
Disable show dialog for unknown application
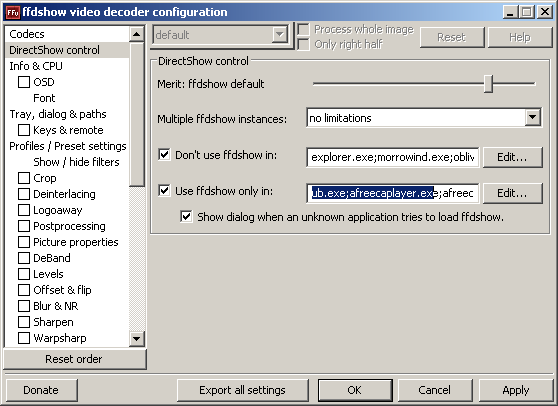[186, 216]
